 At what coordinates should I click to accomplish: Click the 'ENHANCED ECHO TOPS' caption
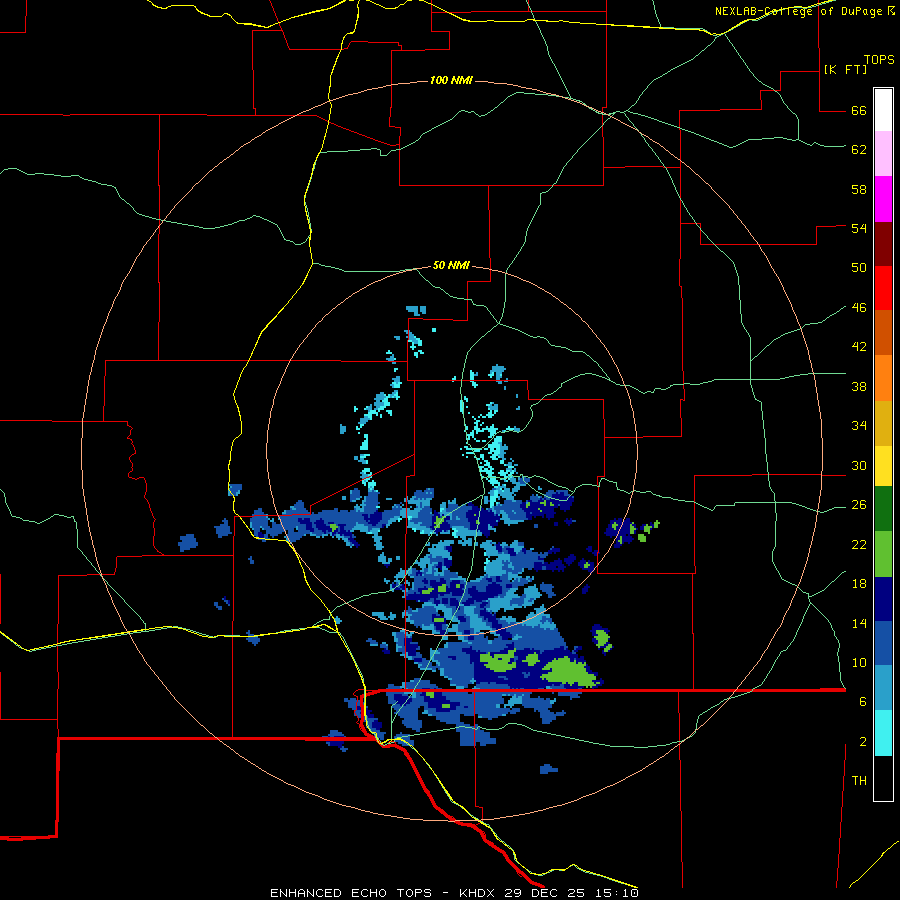[x=351, y=893]
